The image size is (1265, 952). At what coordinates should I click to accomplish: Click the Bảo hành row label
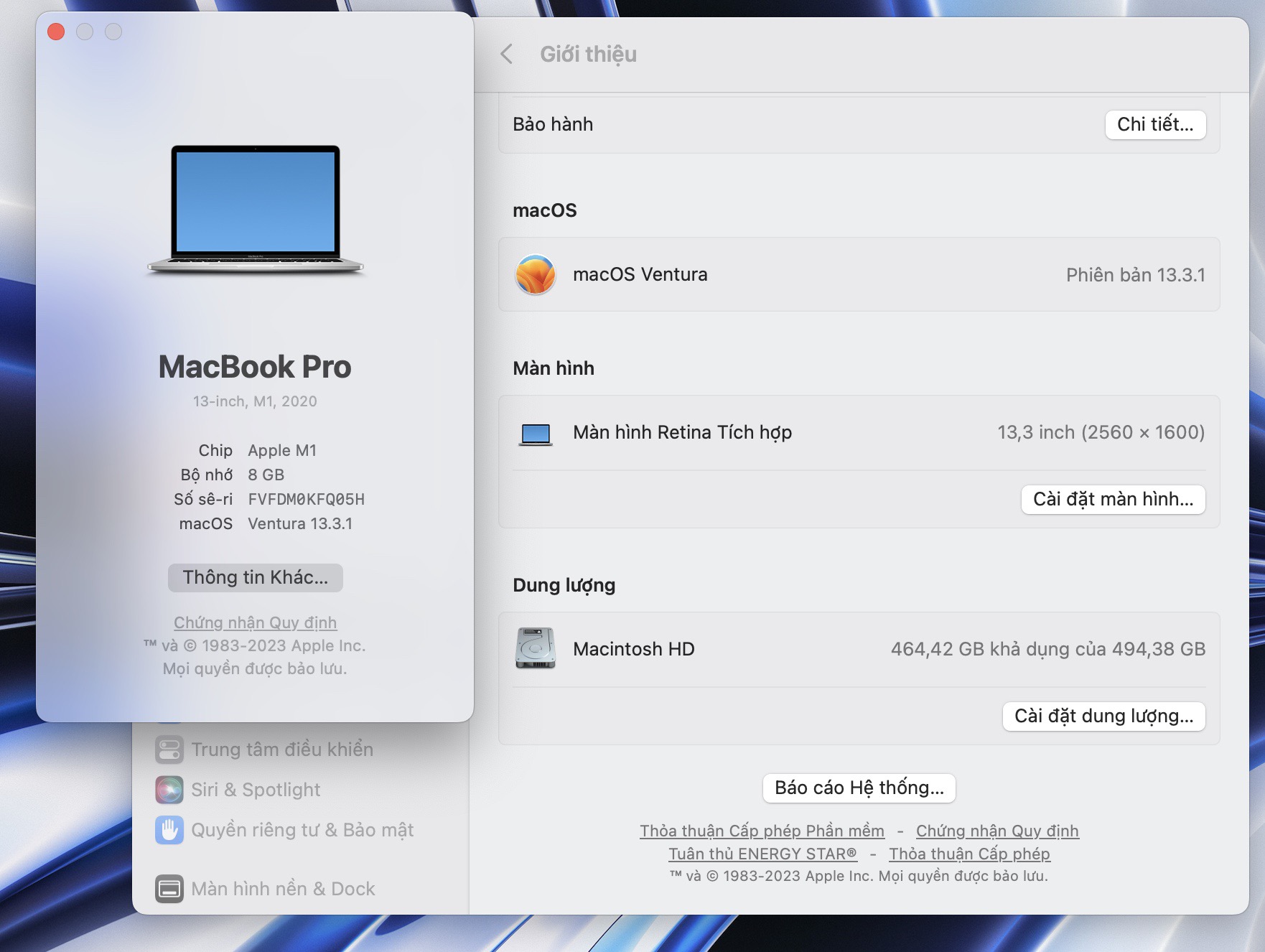553,124
